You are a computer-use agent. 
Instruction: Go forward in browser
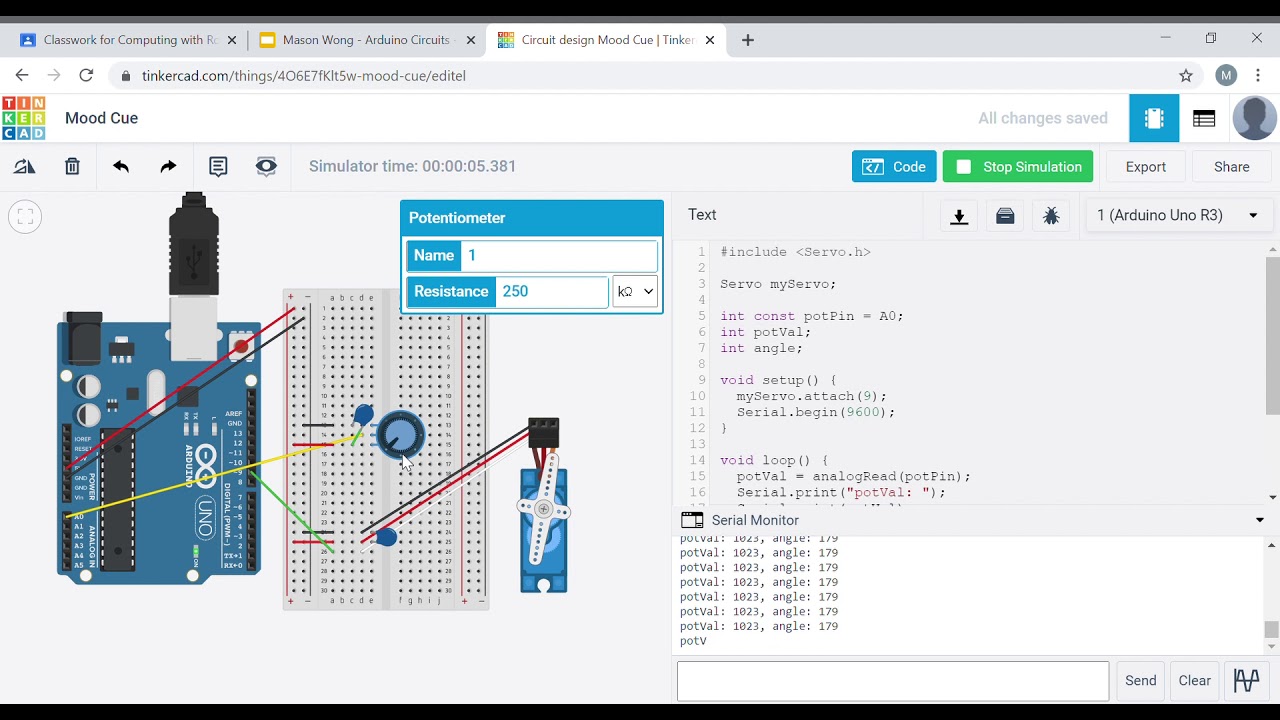54,76
